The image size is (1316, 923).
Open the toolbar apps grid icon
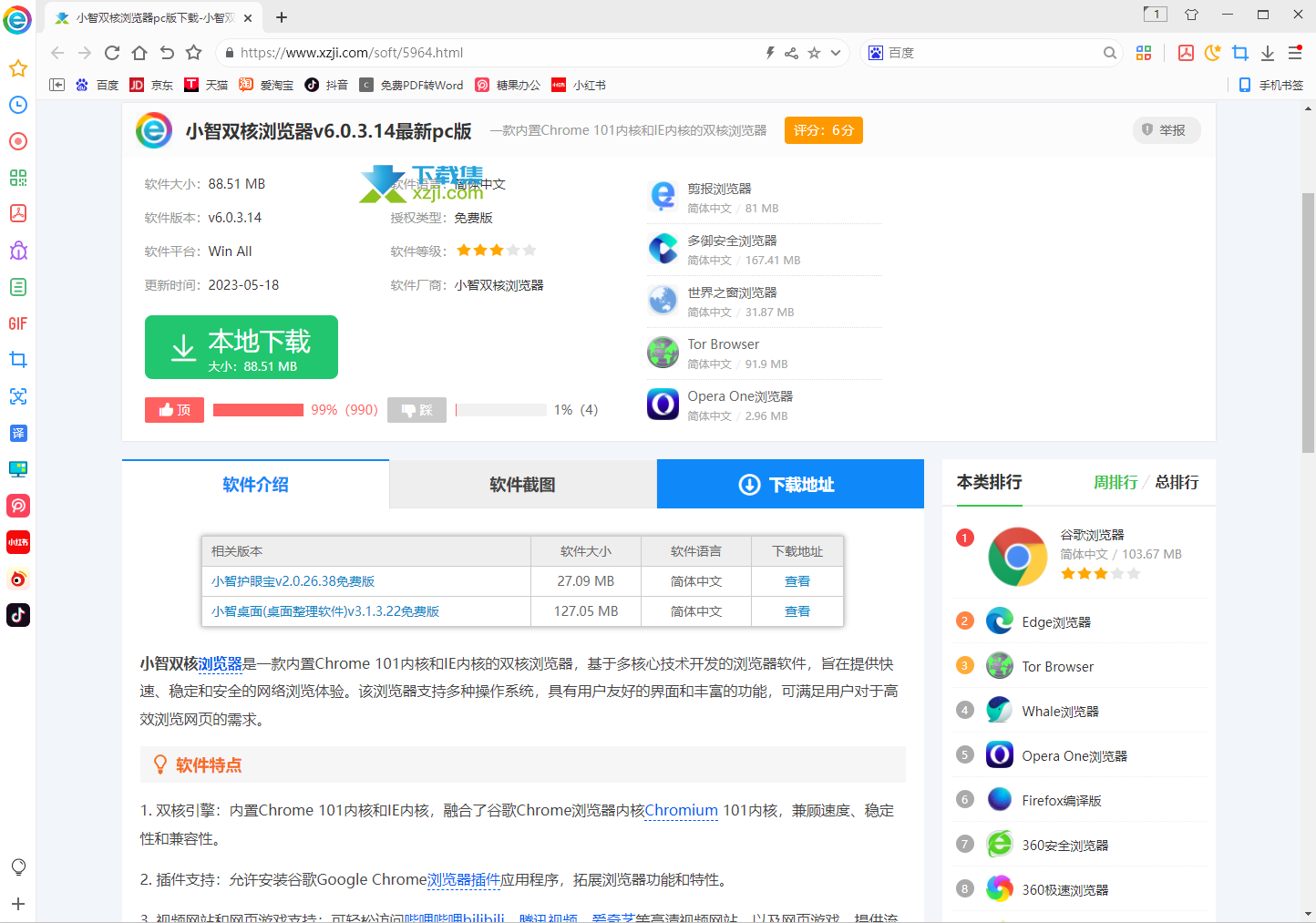(x=1144, y=53)
